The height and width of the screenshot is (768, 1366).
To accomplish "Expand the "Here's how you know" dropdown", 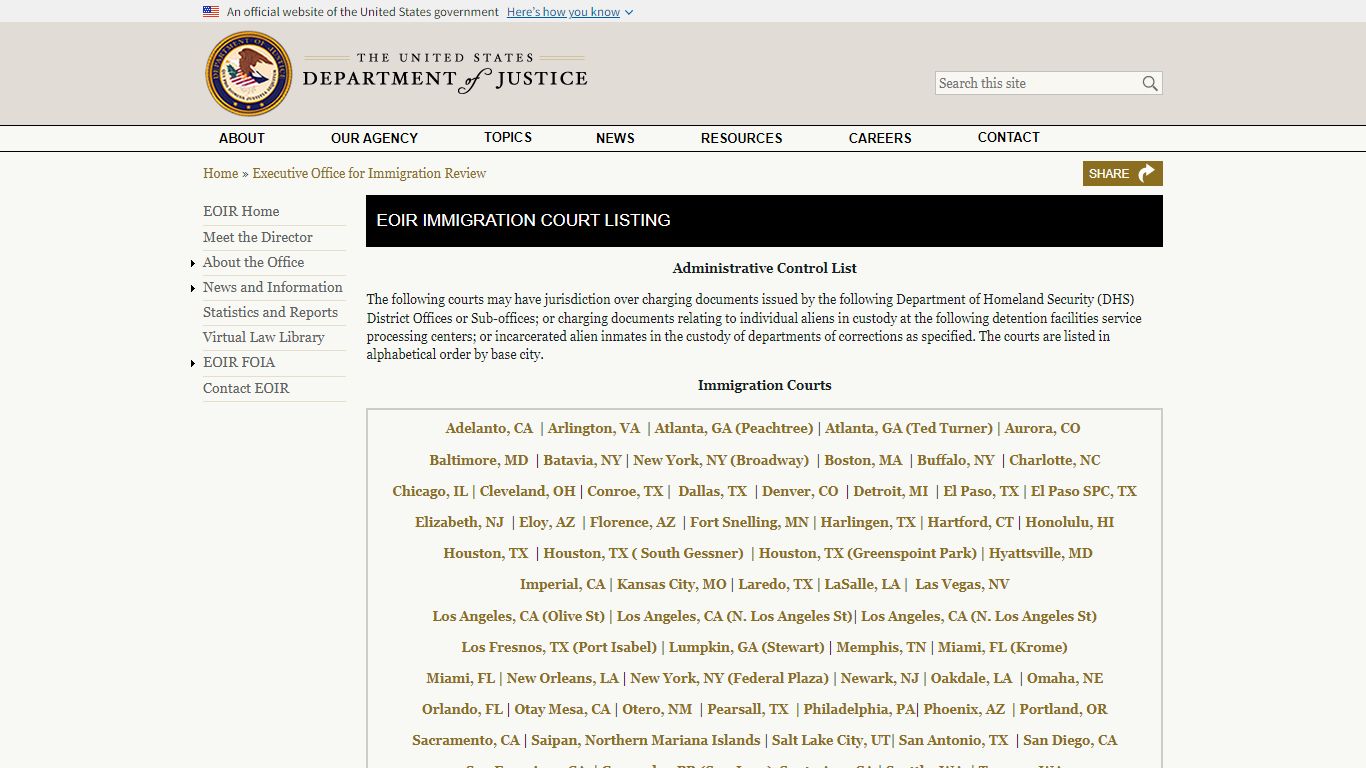I will point(570,12).
